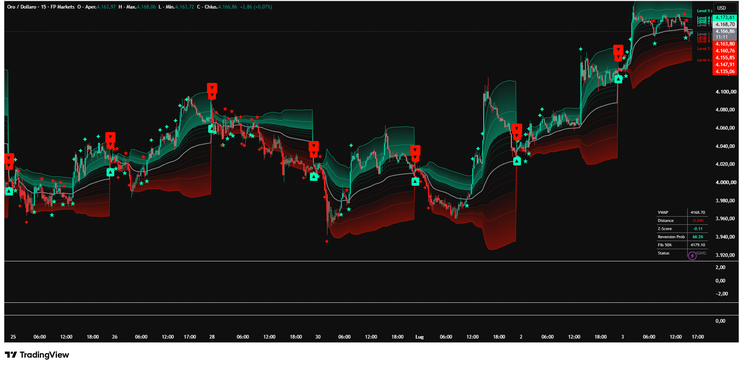Click the 28 date label on time axis
This screenshot has width=743, height=367.
click(x=212, y=337)
